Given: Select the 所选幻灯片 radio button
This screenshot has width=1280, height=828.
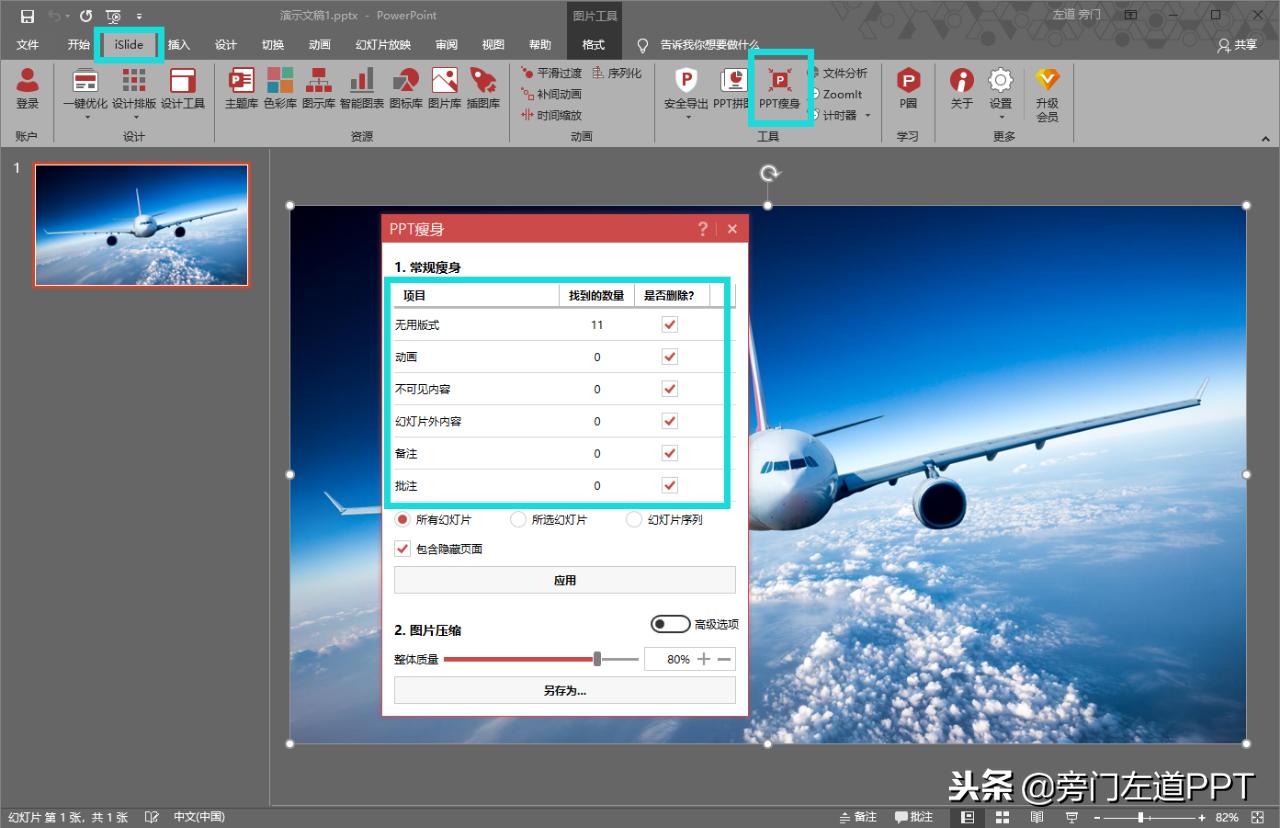Looking at the screenshot, I should pos(518,520).
